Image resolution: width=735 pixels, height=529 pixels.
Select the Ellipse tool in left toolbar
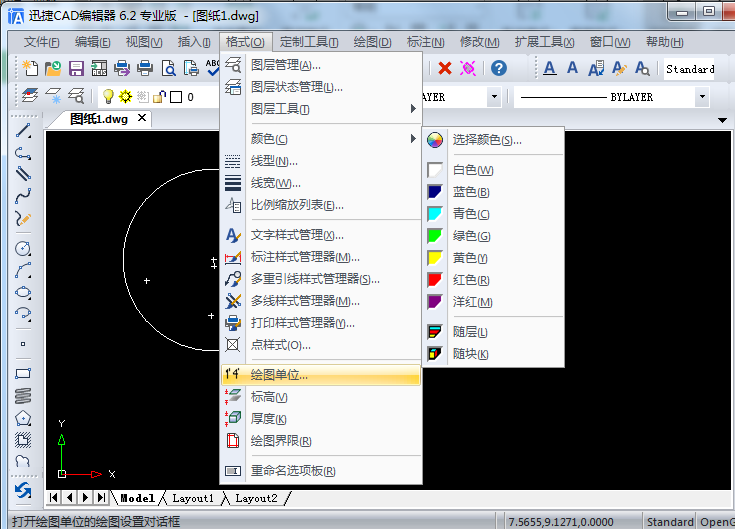[x=23, y=292]
